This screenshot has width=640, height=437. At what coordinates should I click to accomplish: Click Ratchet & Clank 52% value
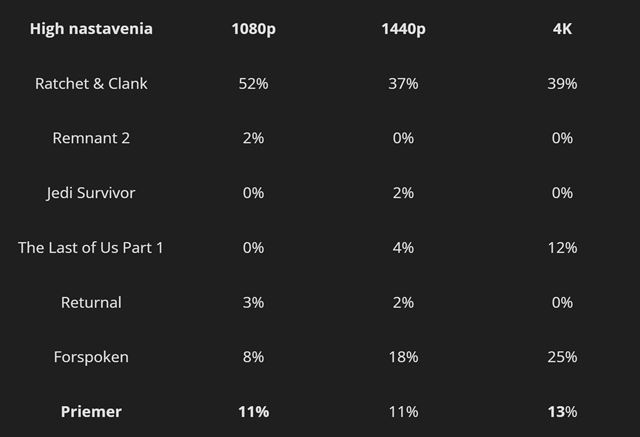[253, 84]
